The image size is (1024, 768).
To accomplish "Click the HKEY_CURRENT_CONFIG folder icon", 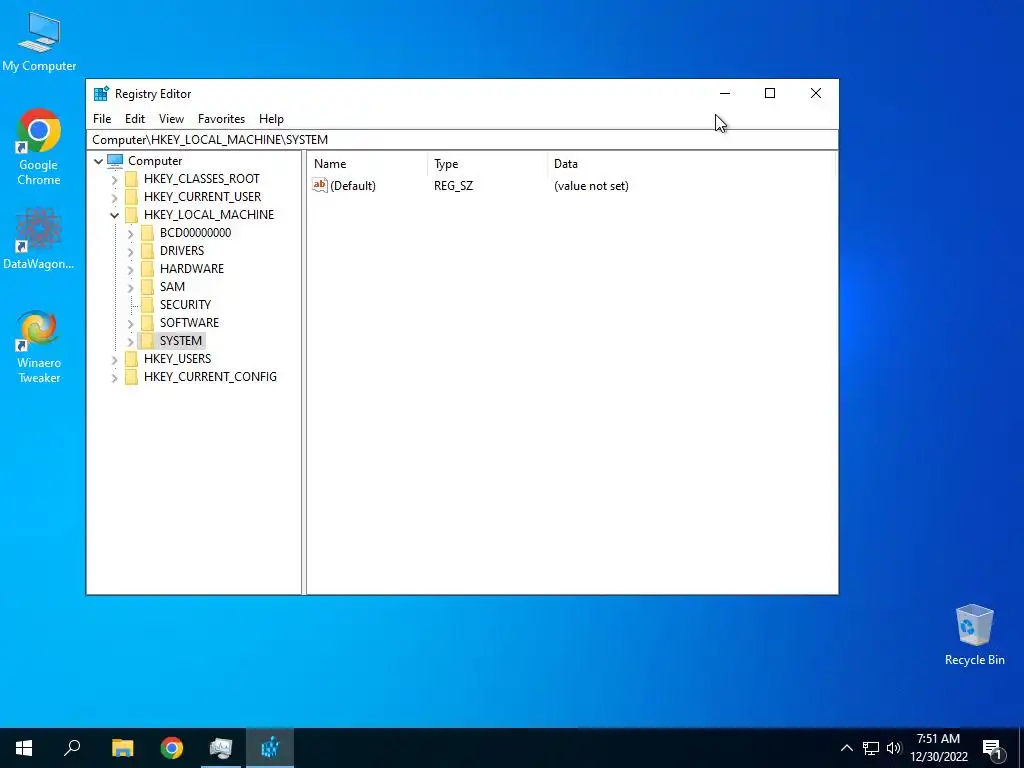I will coord(131,377).
